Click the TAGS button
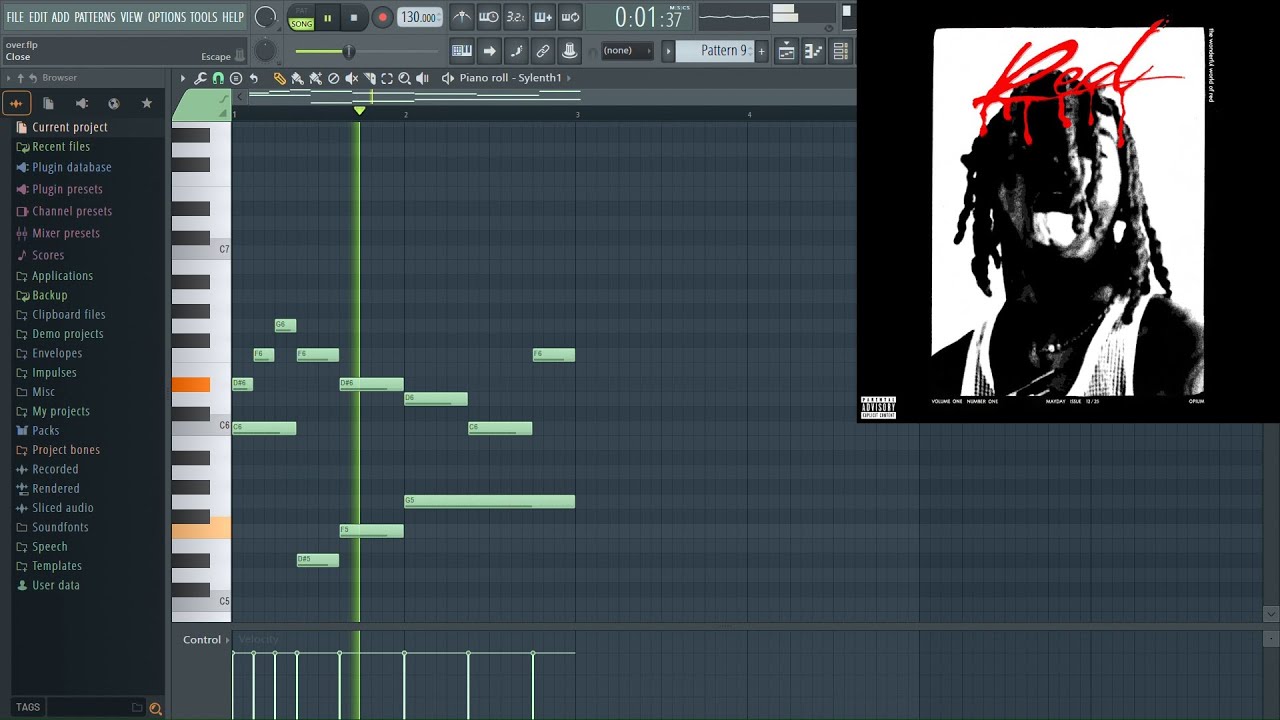The image size is (1280, 720). point(28,707)
